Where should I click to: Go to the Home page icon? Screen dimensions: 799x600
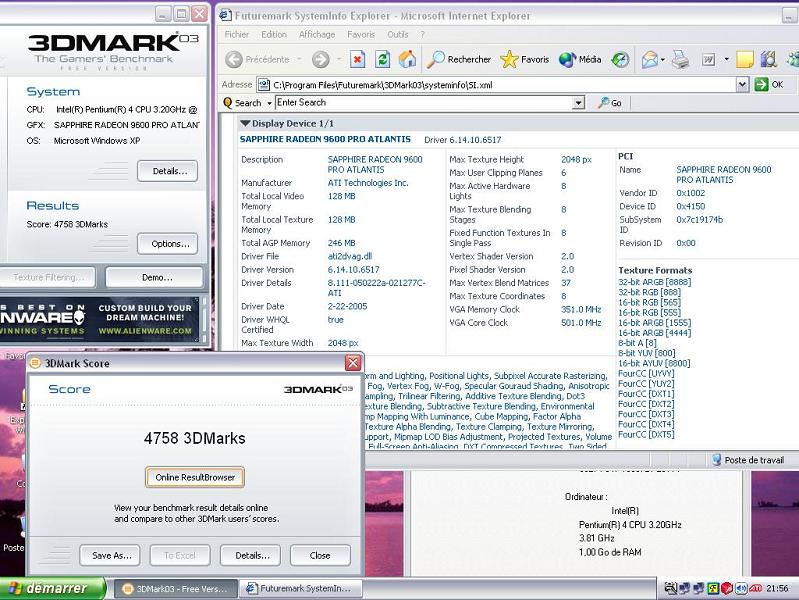point(407,60)
